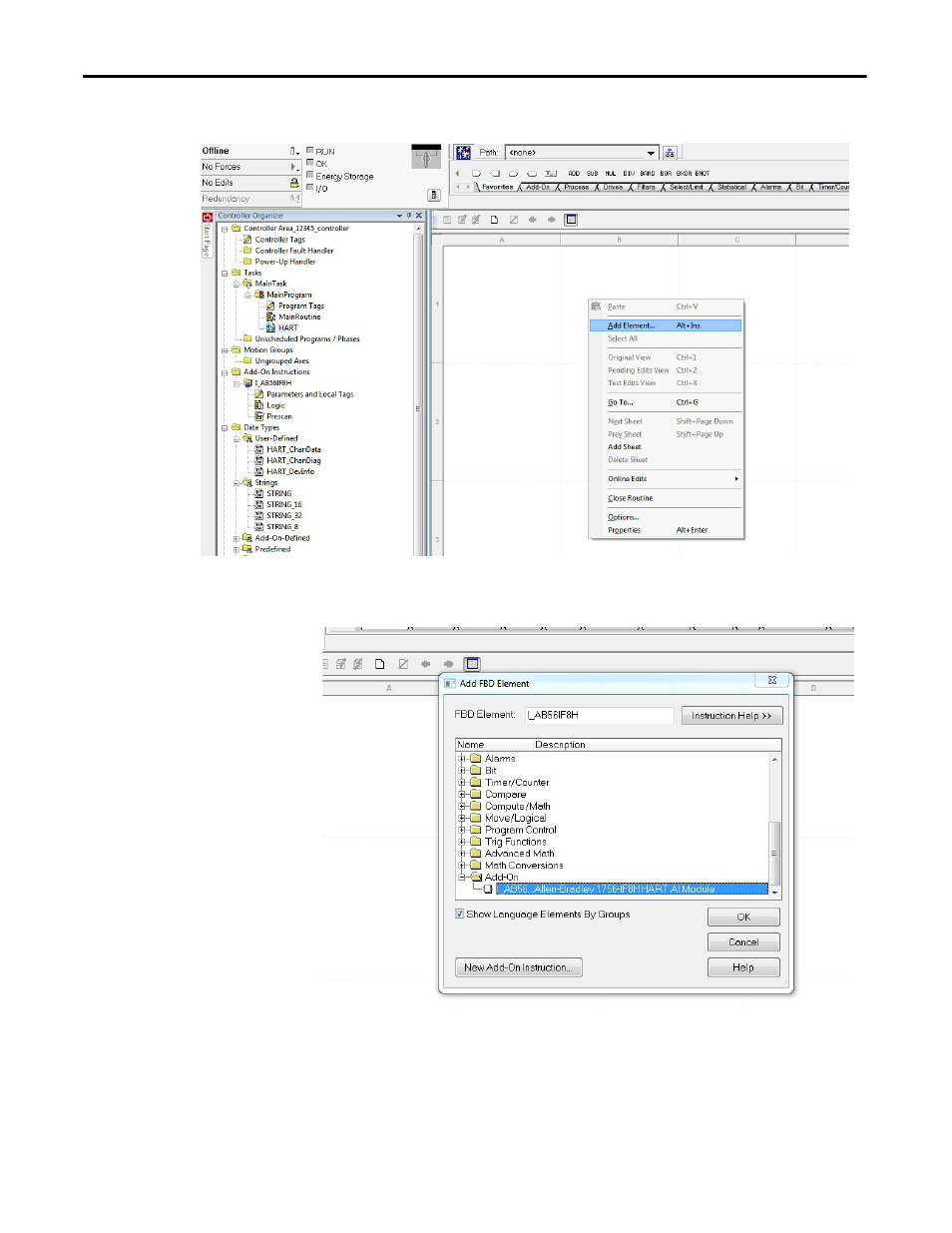The width and height of the screenshot is (952, 1233).
Task: Click Parameters and Local Tags icon
Action: [x=259, y=394]
